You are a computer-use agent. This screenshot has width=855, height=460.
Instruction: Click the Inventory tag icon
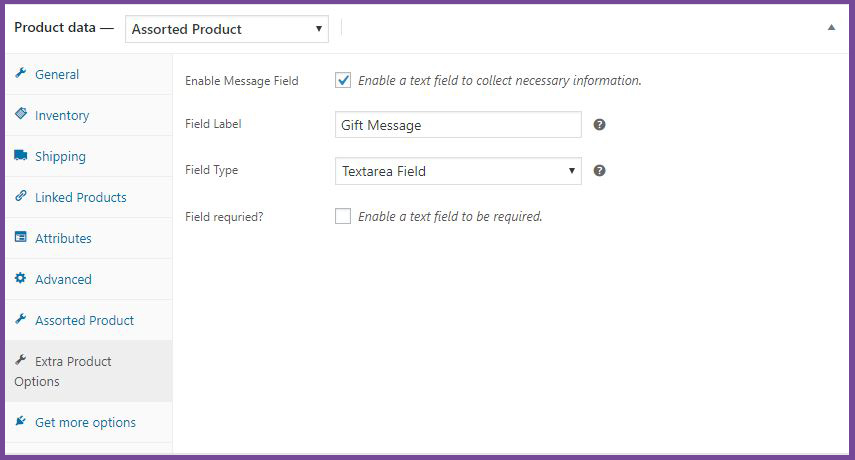[21, 114]
